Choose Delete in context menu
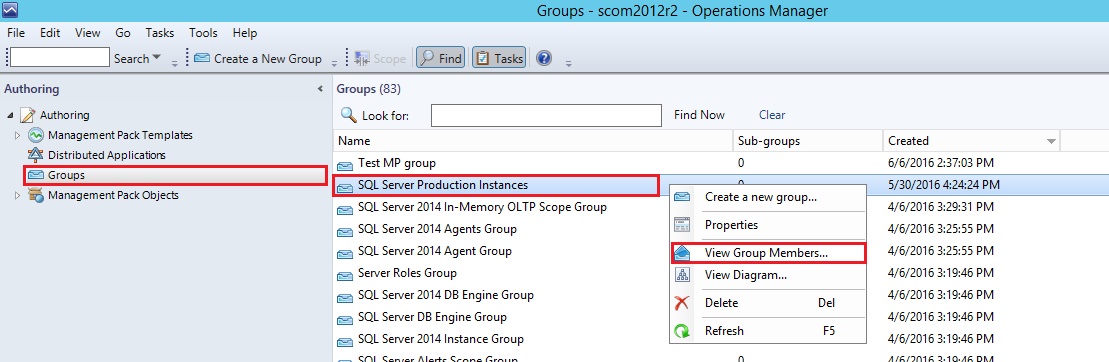 767,303
